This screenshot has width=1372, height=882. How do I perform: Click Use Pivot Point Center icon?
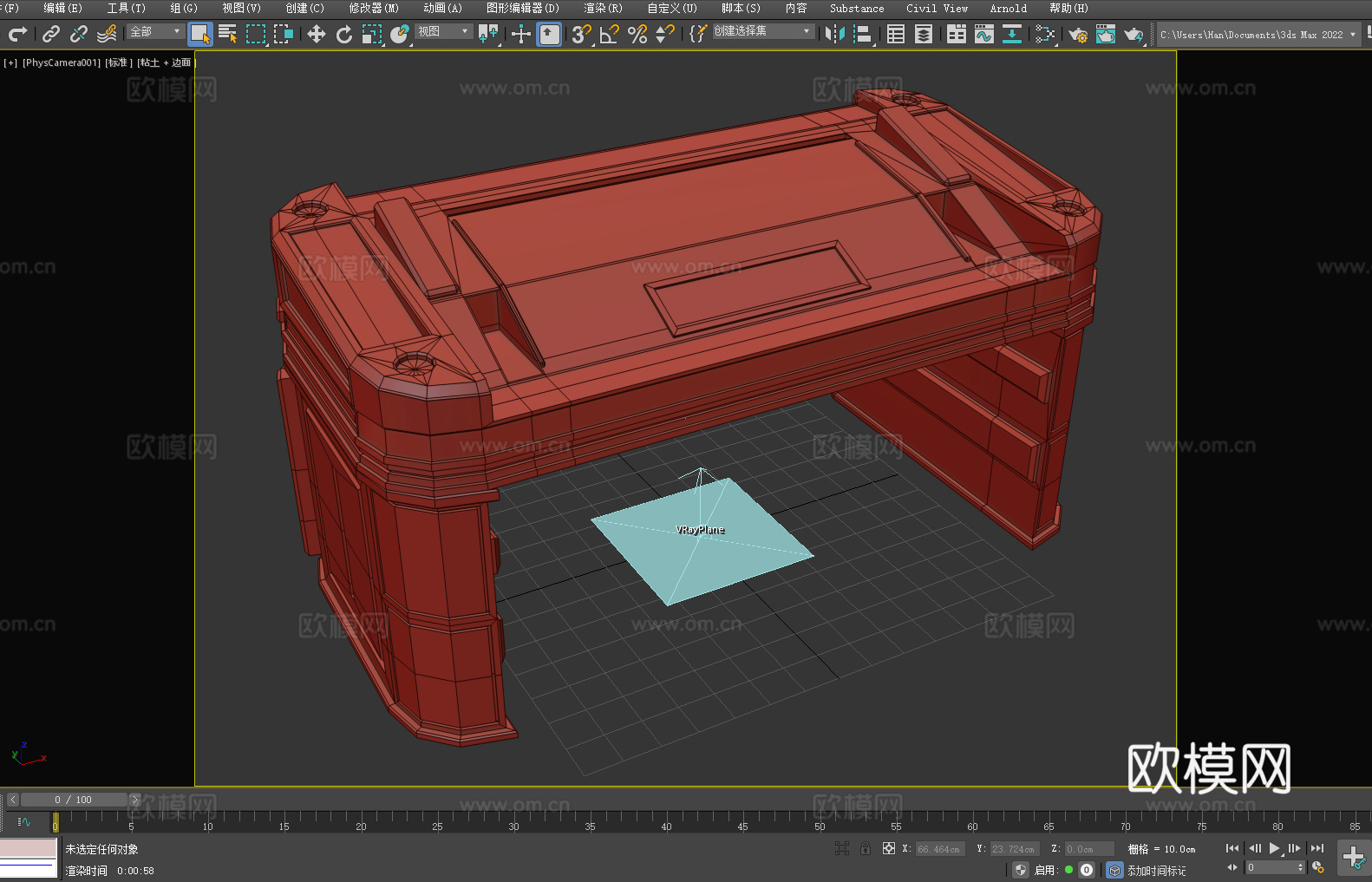[x=488, y=34]
